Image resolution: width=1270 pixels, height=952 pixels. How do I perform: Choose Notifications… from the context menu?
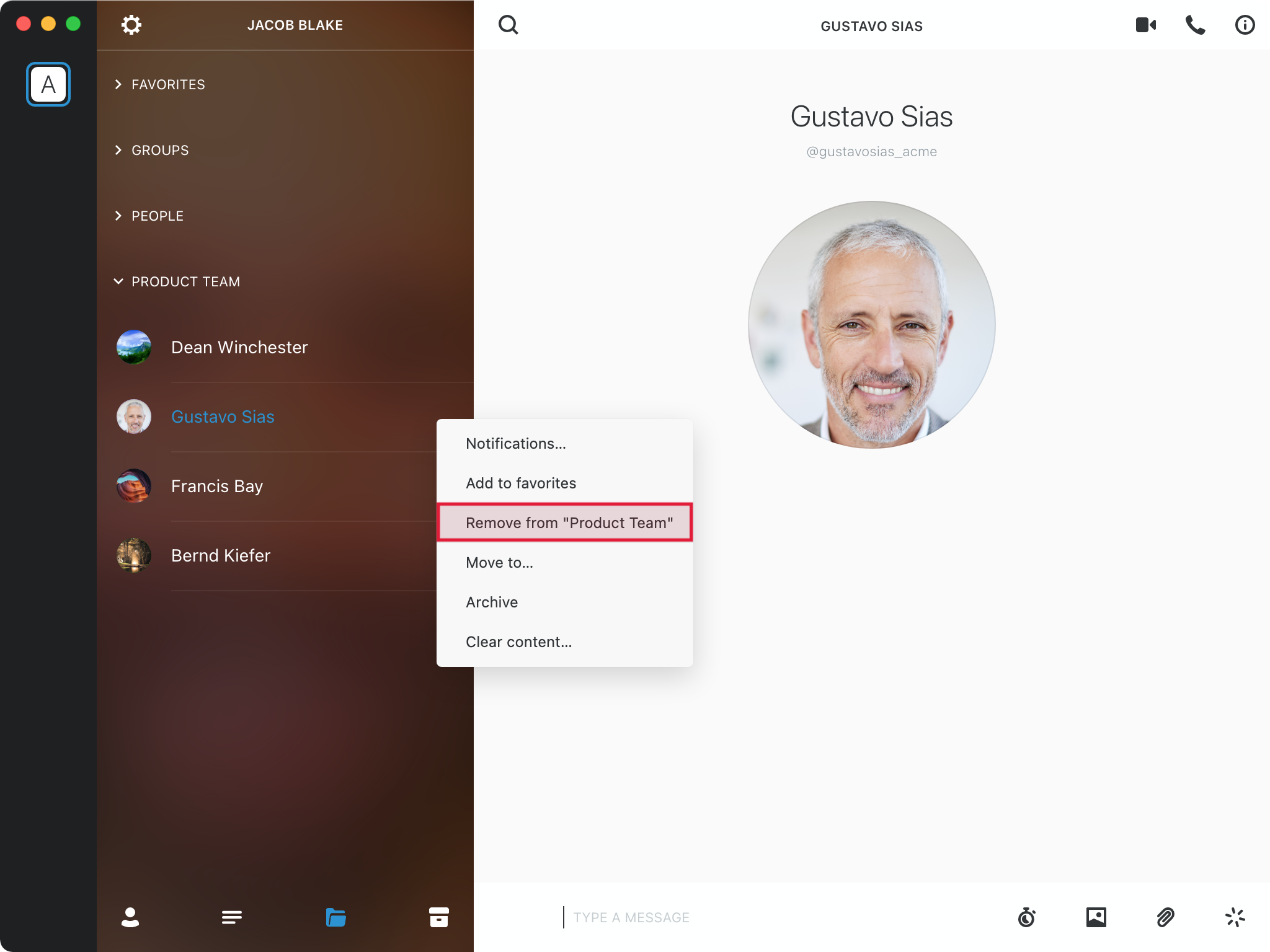pyautogui.click(x=565, y=444)
